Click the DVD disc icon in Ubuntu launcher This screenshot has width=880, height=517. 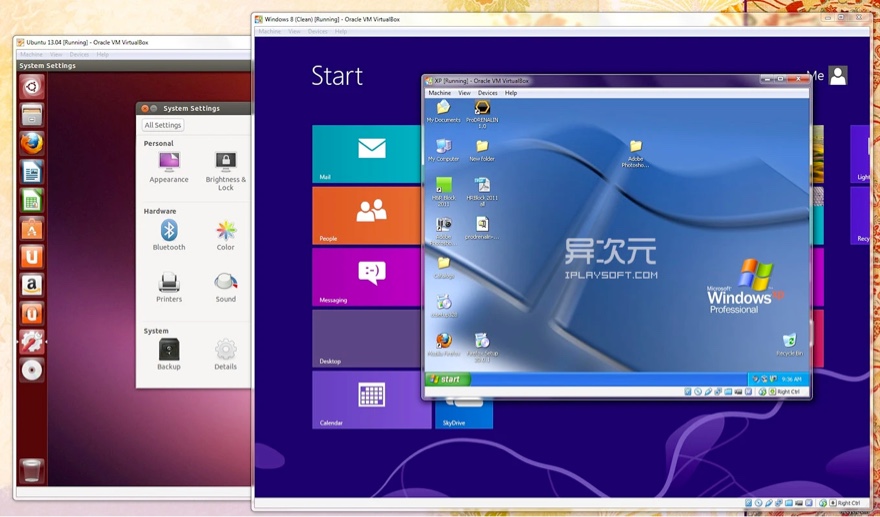(x=31, y=370)
